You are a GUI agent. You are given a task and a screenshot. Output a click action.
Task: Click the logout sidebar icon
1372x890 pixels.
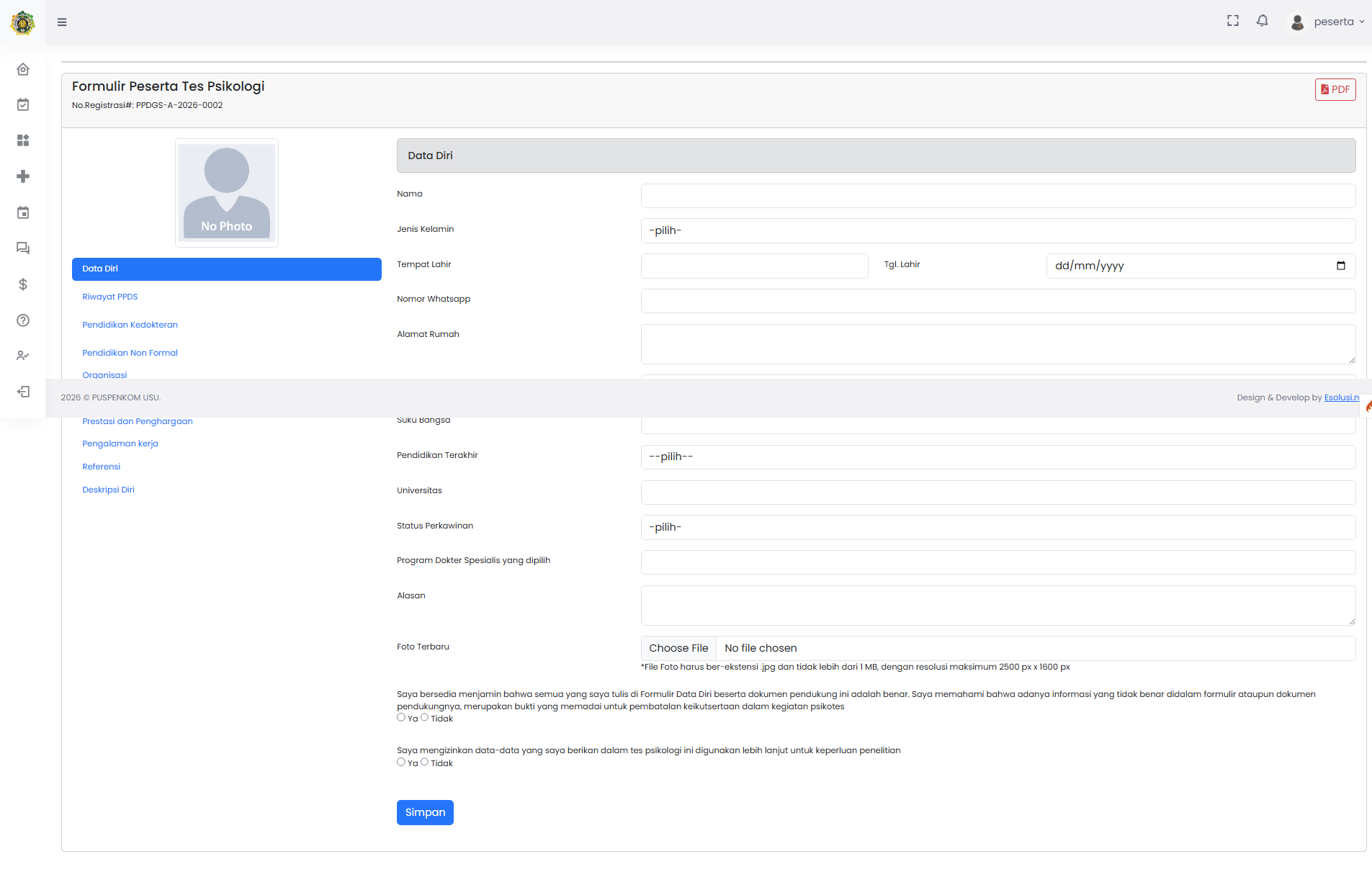click(x=23, y=392)
